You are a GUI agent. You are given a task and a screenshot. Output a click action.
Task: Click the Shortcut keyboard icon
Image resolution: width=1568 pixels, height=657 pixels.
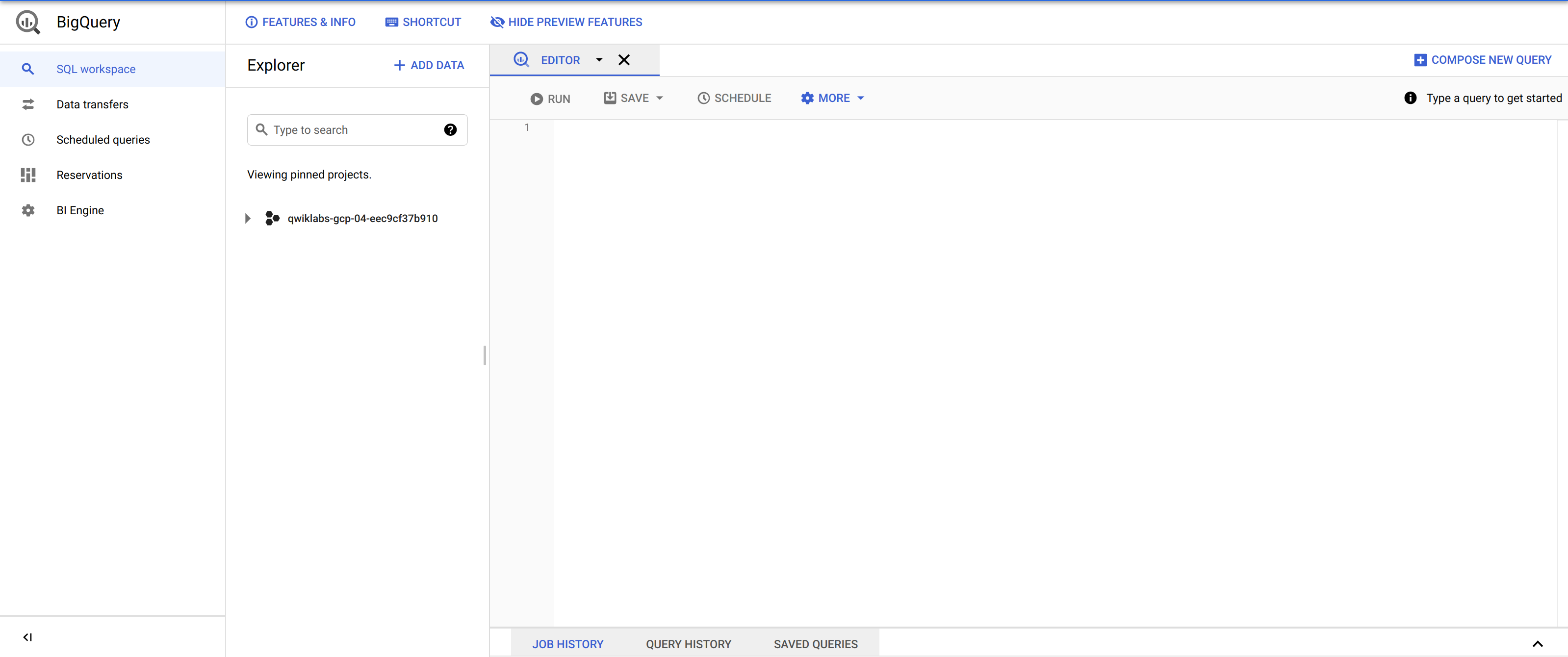(x=391, y=23)
